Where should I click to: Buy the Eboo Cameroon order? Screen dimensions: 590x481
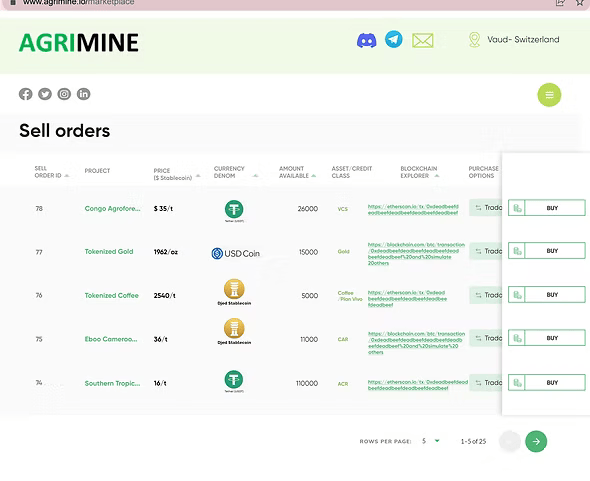tap(552, 338)
